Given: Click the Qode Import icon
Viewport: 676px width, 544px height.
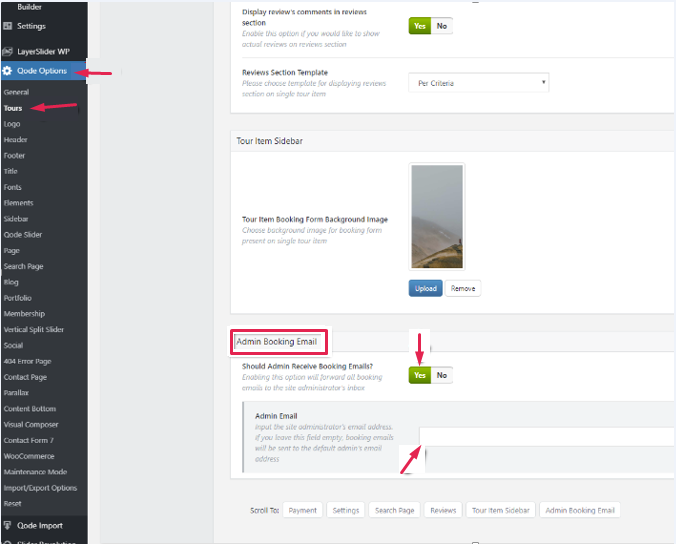Looking at the screenshot, I should click(x=8, y=524).
